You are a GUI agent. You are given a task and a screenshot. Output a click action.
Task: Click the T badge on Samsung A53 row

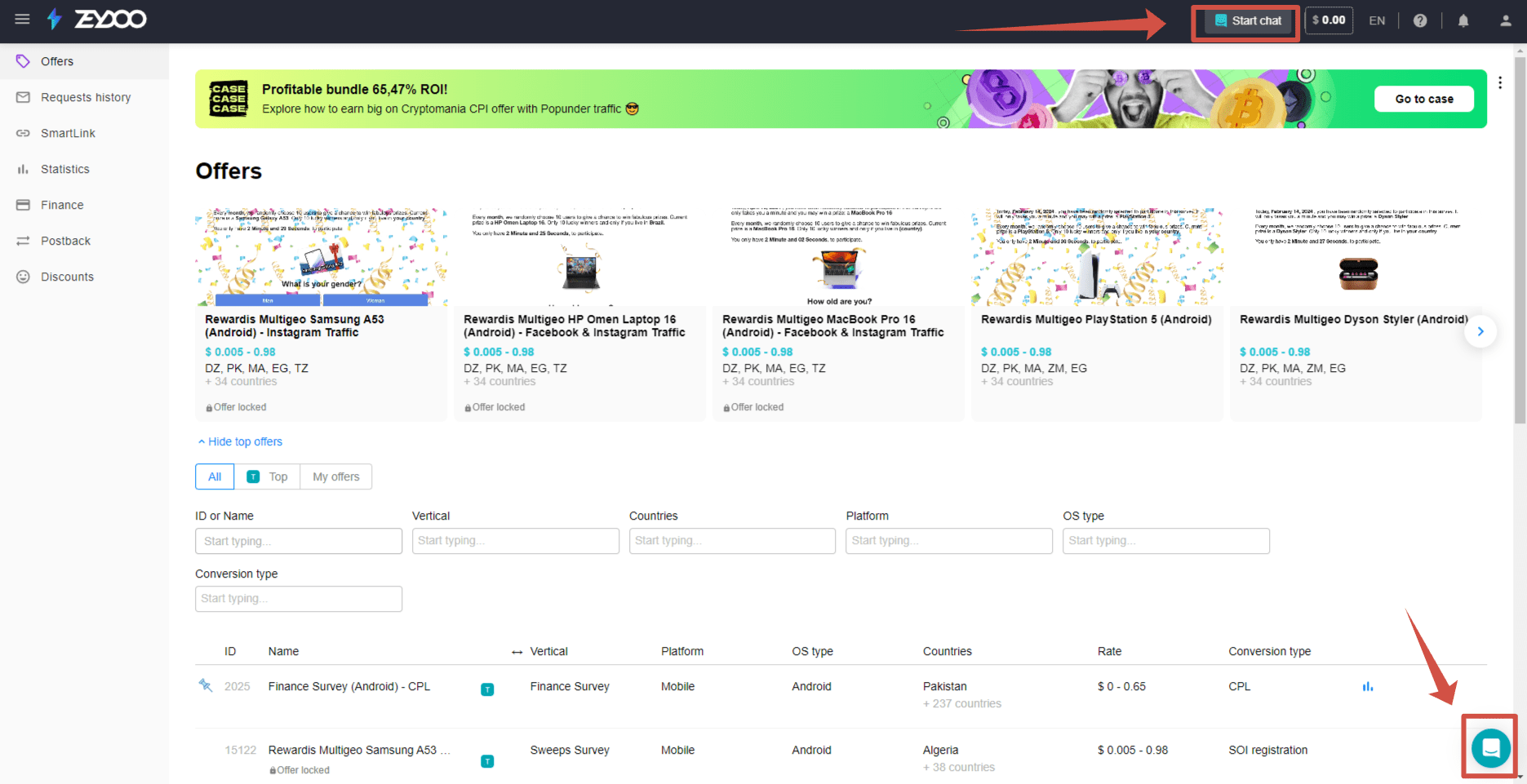[x=487, y=761]
